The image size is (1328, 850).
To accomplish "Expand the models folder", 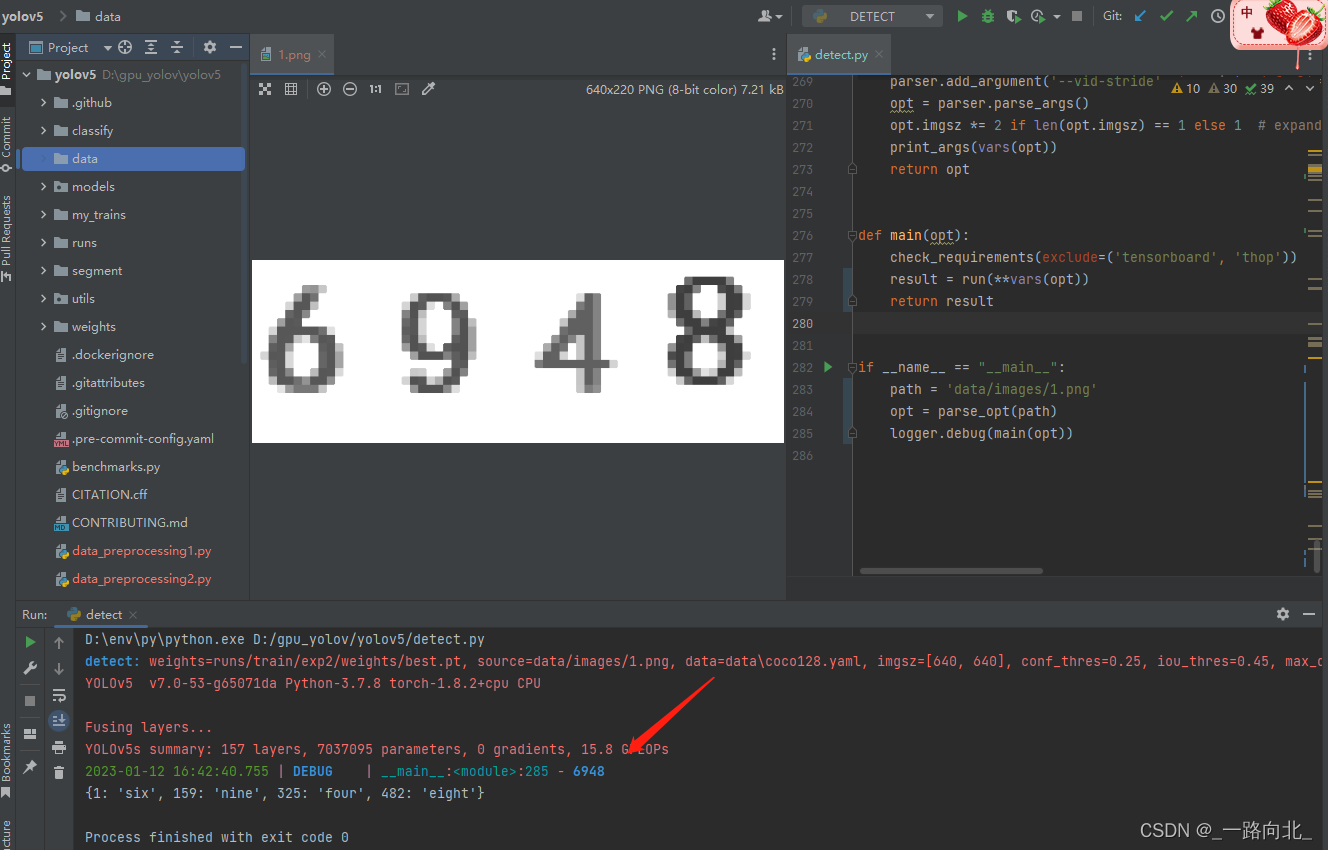I will [x=42, y=186].
